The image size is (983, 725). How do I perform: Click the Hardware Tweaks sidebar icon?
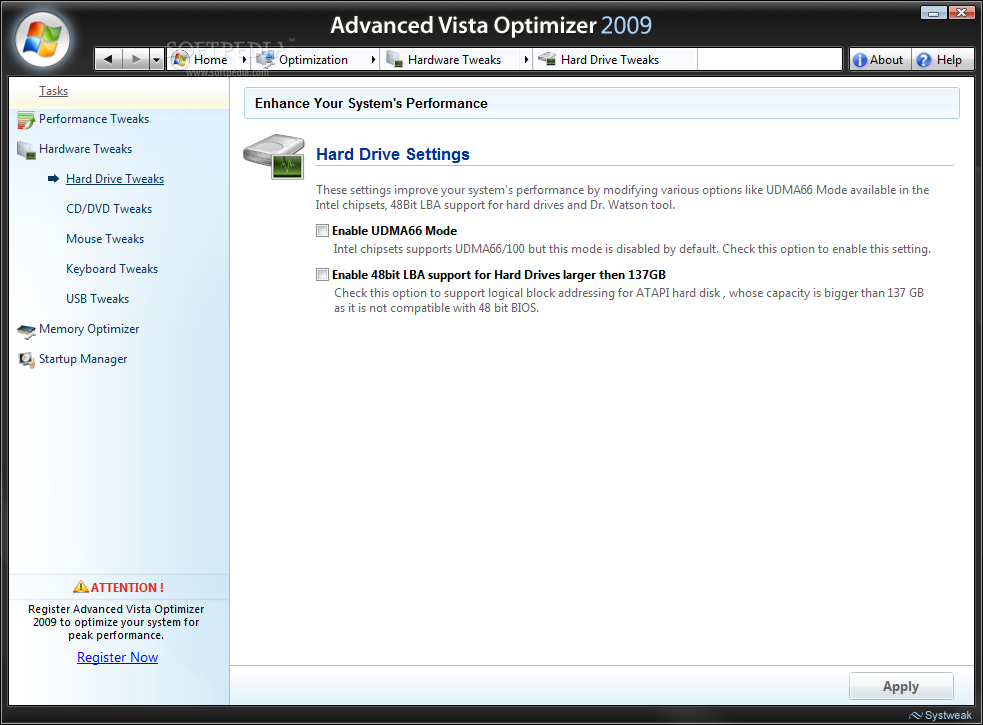(26, 151)
